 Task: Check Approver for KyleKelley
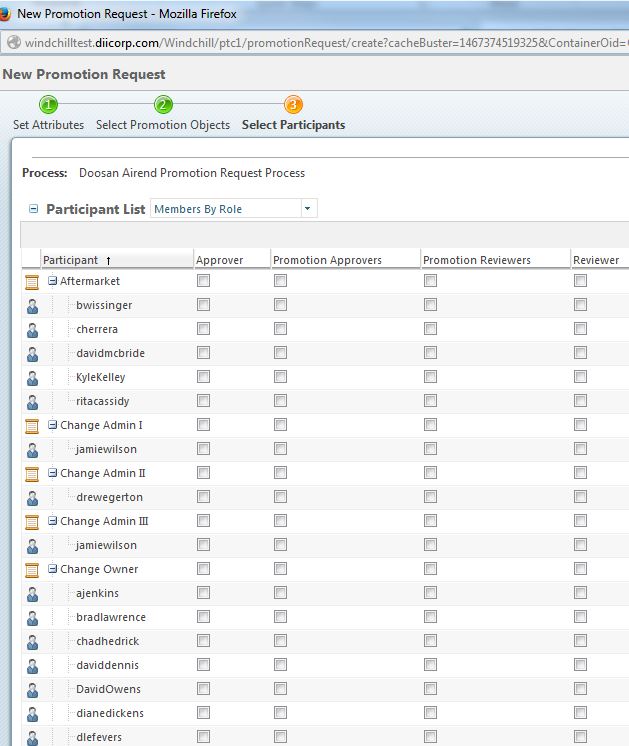(203, 377)
